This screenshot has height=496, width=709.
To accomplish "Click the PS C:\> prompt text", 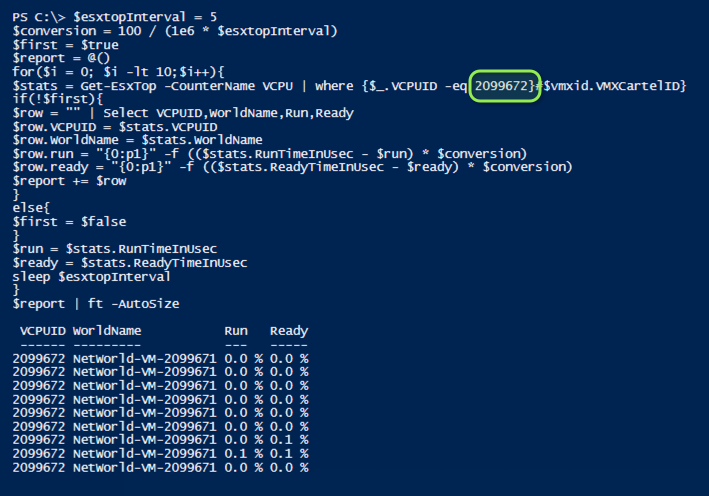I will (x=39, y=17).
